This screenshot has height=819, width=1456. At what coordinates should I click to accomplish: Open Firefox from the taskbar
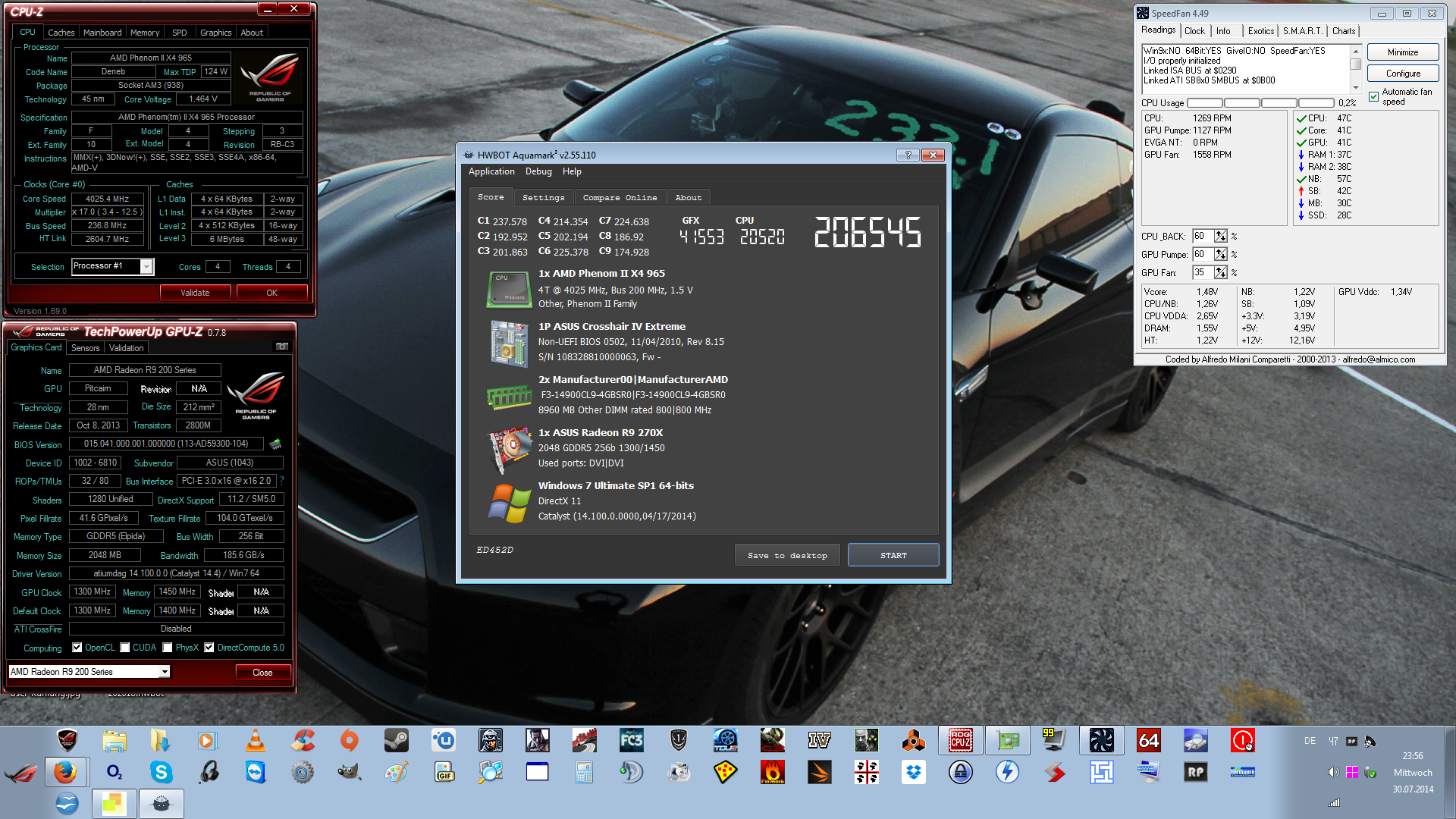point(65,773)
